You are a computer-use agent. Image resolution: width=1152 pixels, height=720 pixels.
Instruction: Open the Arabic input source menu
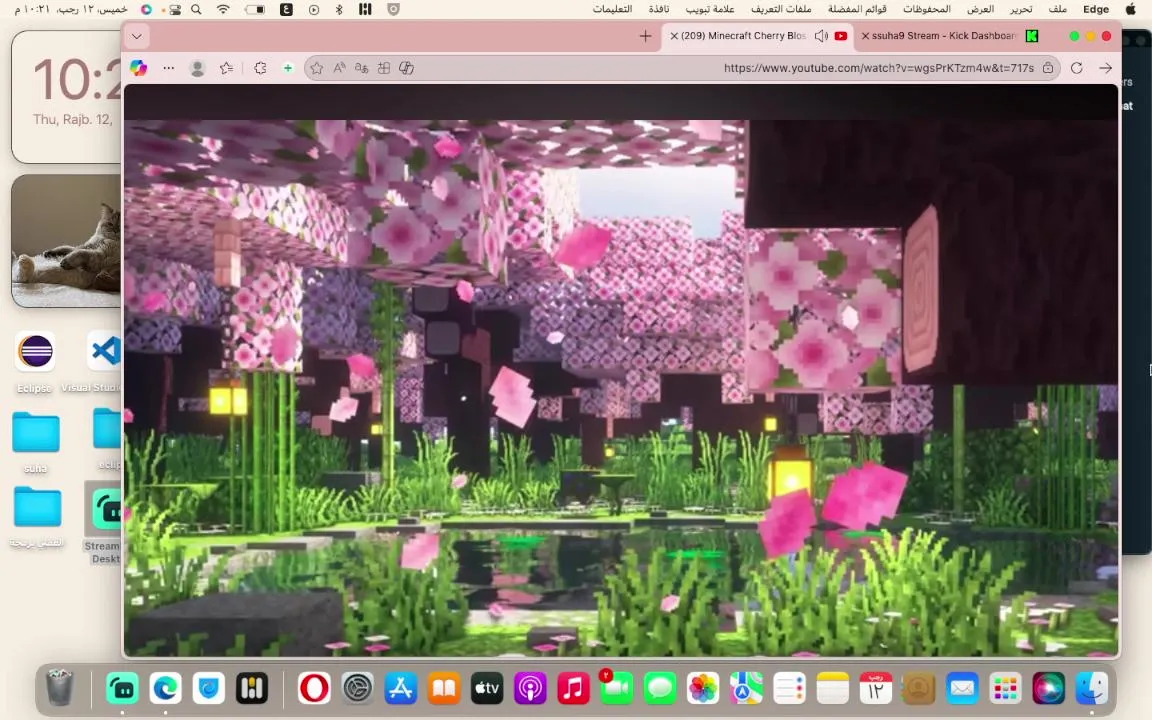pyautogui.click(x=287, y=10)
